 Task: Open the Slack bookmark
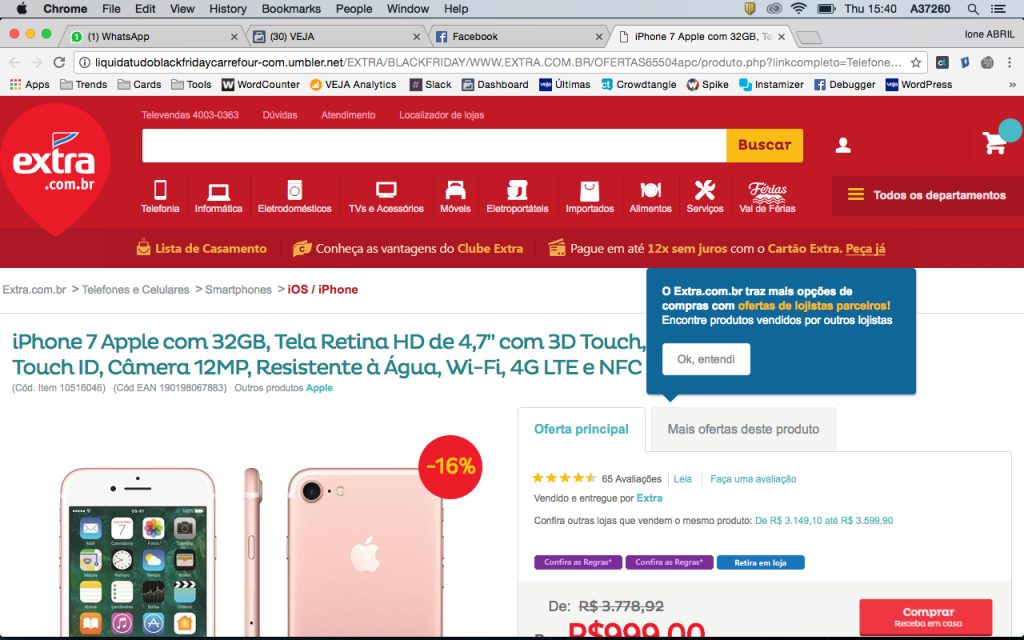point(430,84)
